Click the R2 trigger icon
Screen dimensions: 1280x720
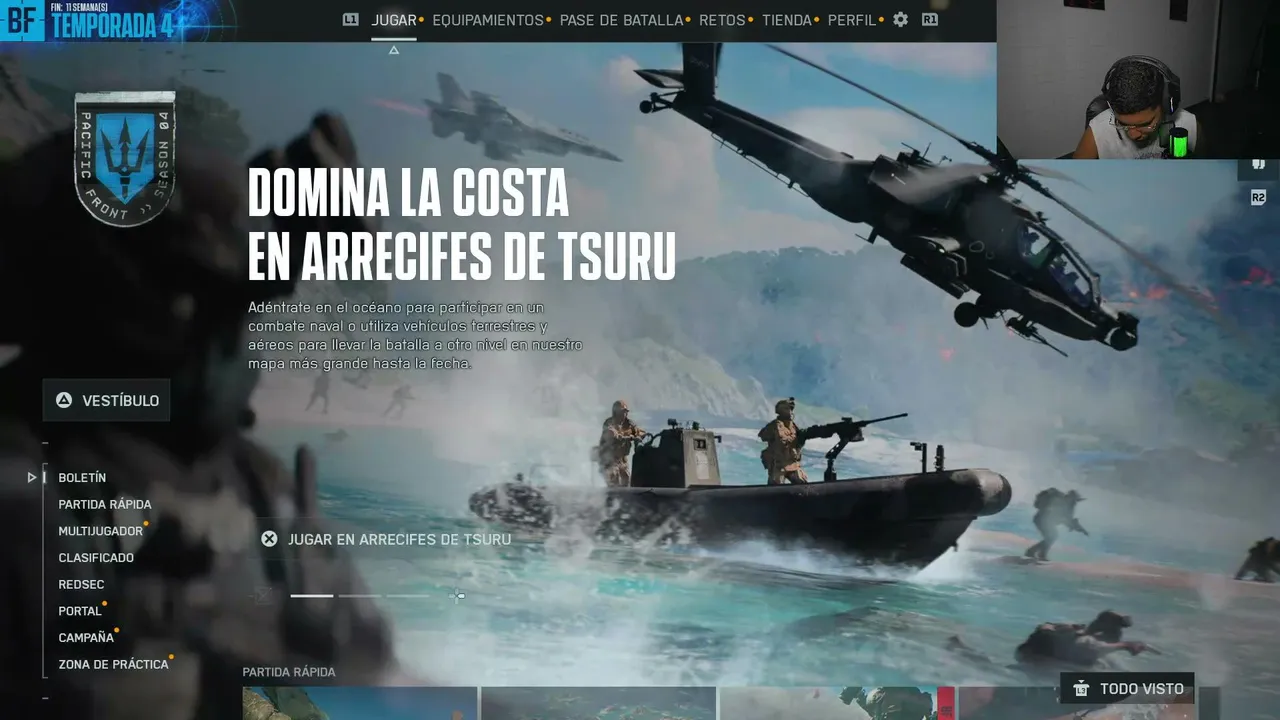[x=1258, y=198]
